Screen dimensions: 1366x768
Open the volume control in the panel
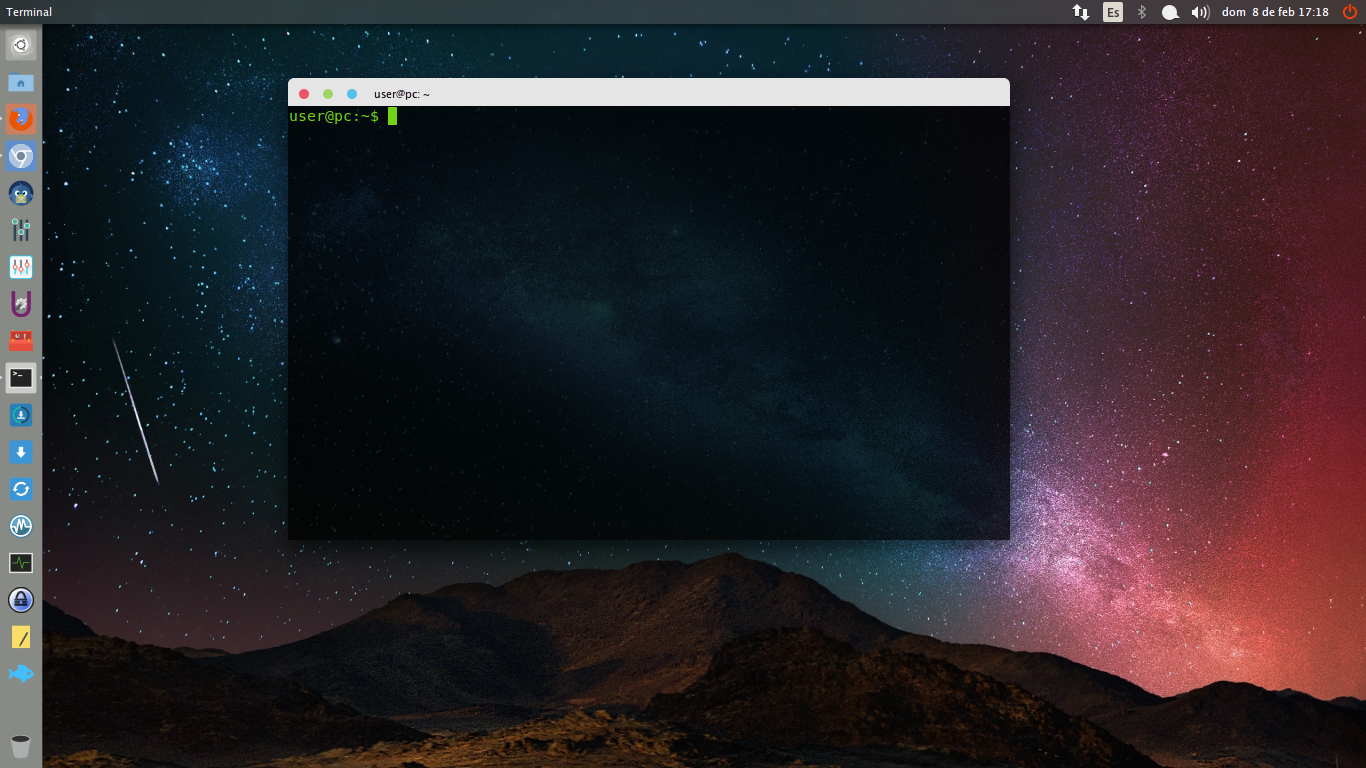(1199, 12)
